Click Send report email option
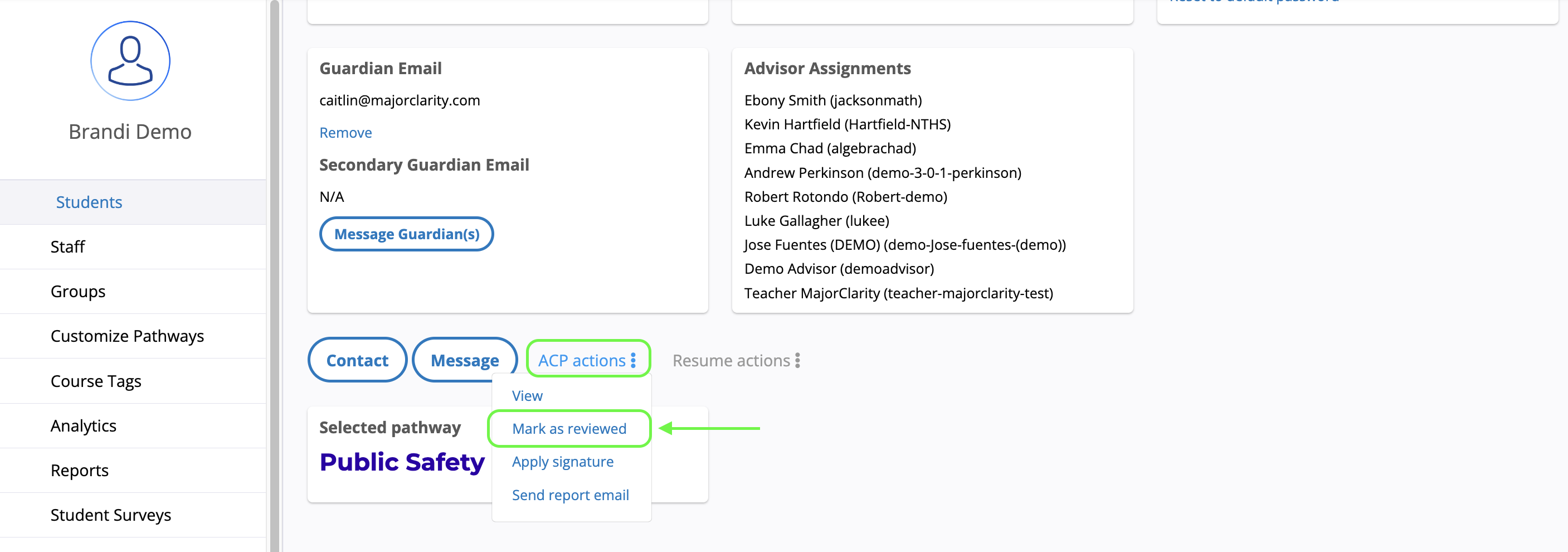Viewport: 1568px width, 552px height. pos(571,495)
